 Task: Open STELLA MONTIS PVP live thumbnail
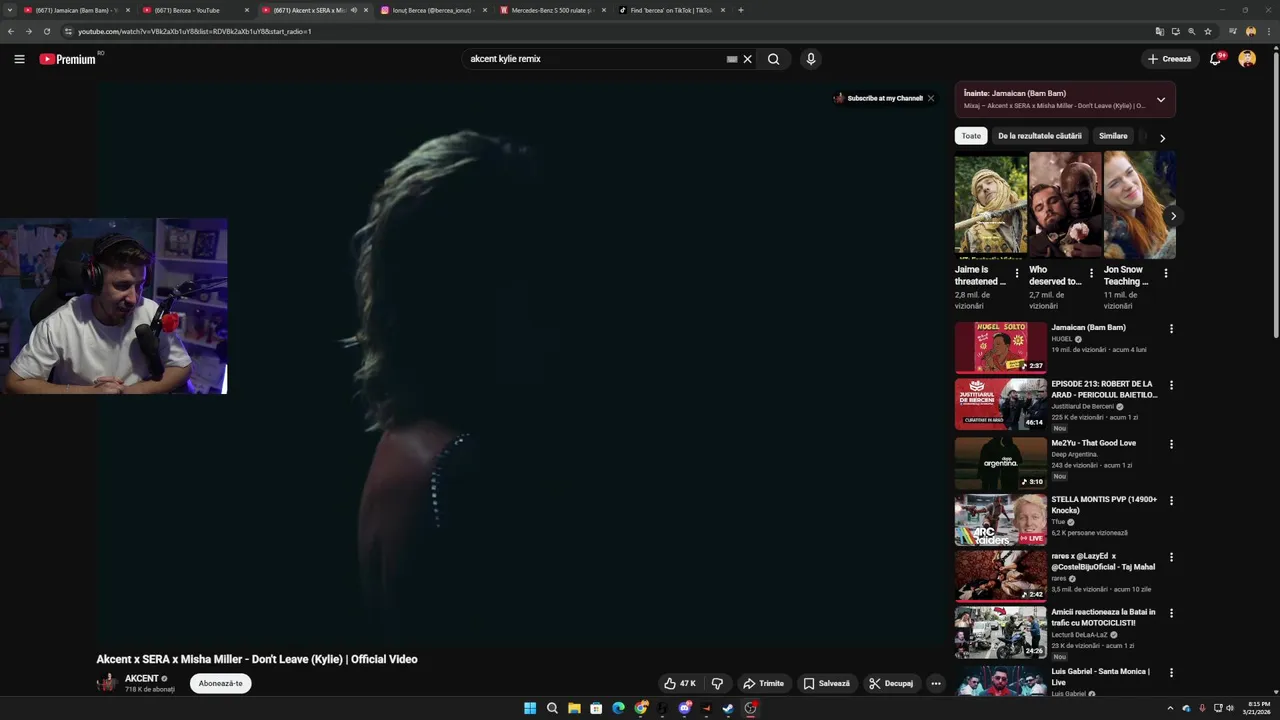click(1001, 519)
